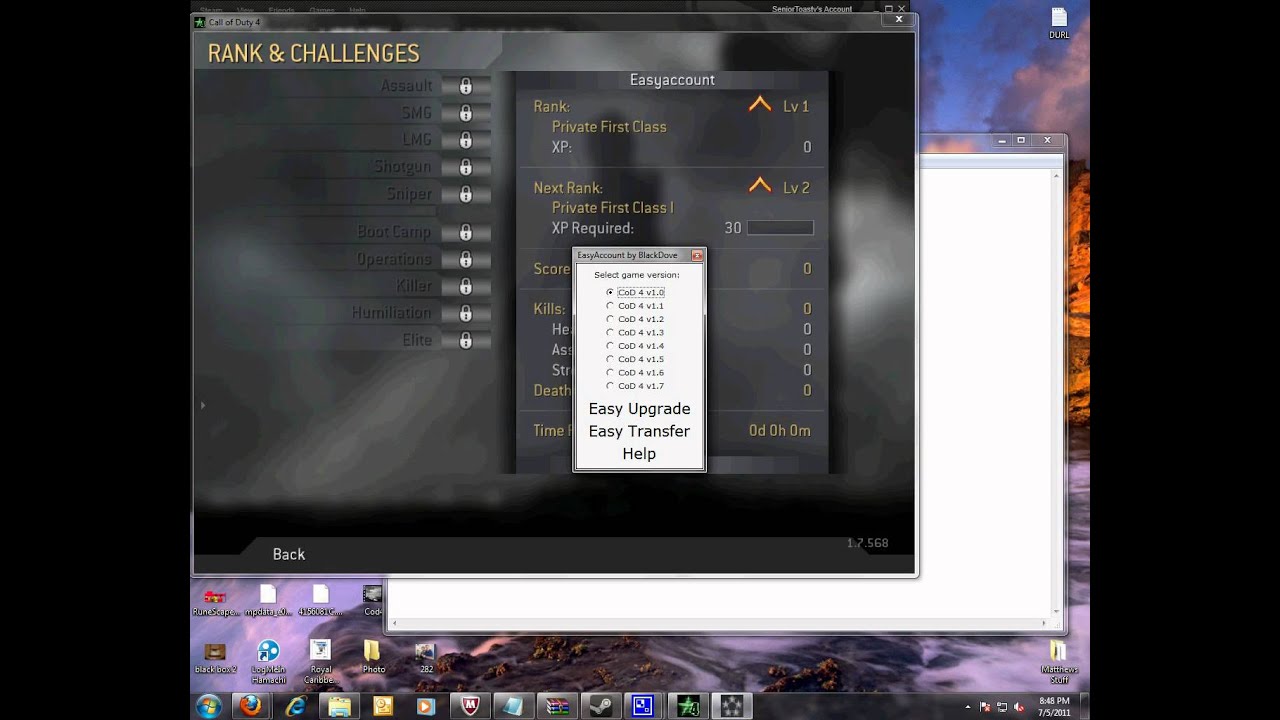The image size is (1280, 720).
Task: Launch Internet Explorer from the taskbar
Action: 295,706
